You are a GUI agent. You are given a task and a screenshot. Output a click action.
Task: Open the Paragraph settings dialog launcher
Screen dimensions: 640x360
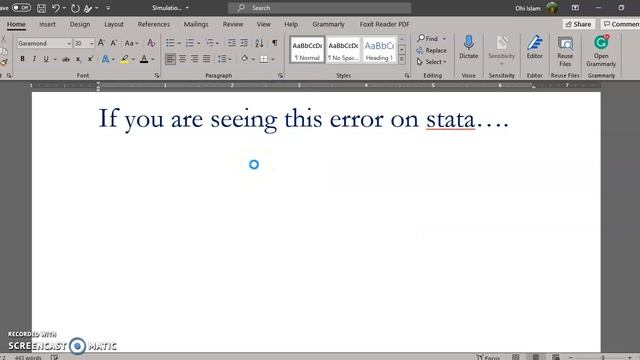tap(280, 76)
